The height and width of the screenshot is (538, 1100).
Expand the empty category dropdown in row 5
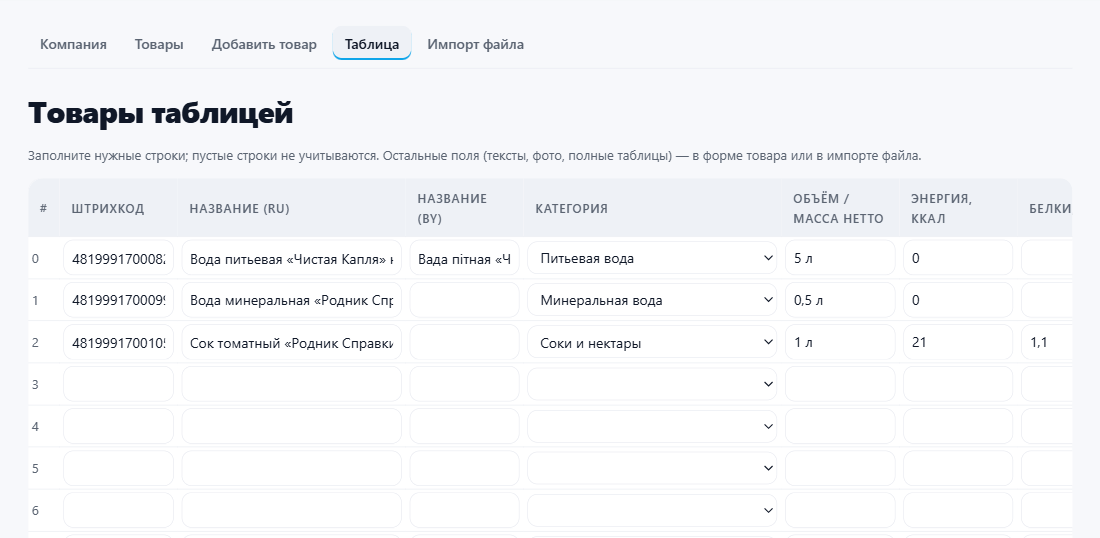point(652,468)
